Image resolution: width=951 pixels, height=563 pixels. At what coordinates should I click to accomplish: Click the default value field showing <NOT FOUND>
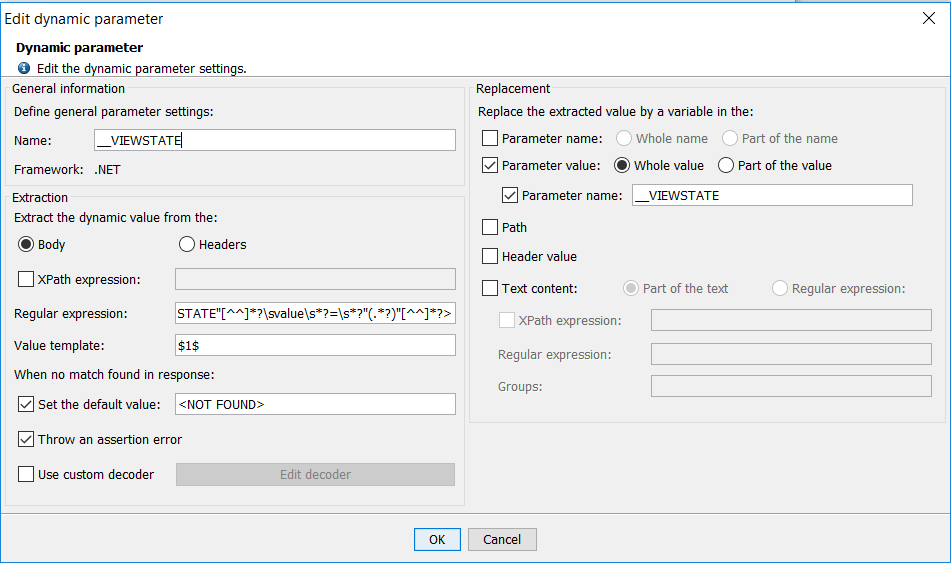tap(315, 404)
